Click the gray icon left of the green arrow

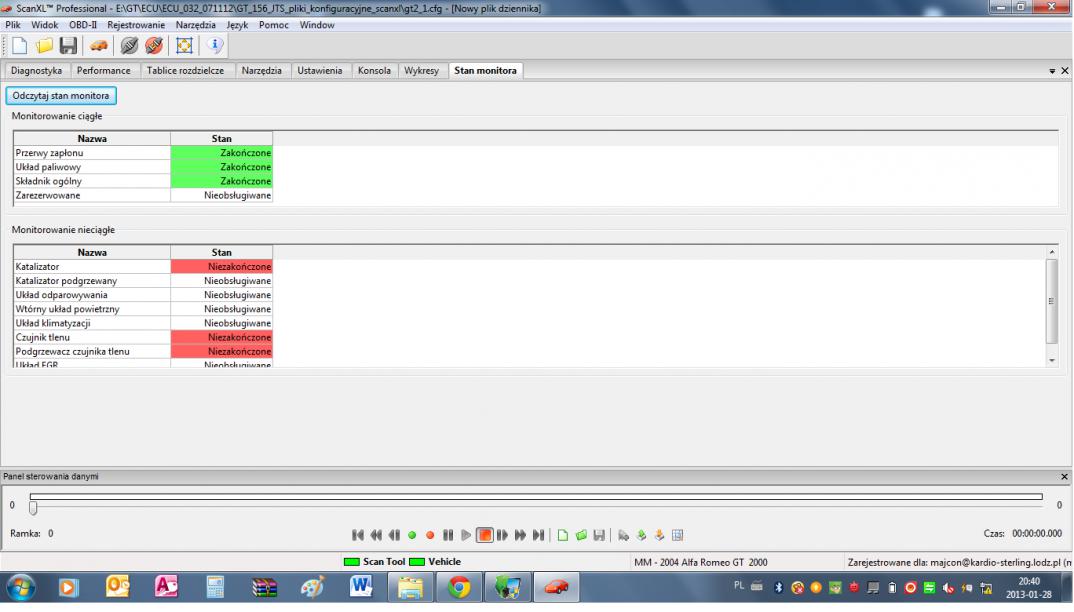tap(623, 535)
